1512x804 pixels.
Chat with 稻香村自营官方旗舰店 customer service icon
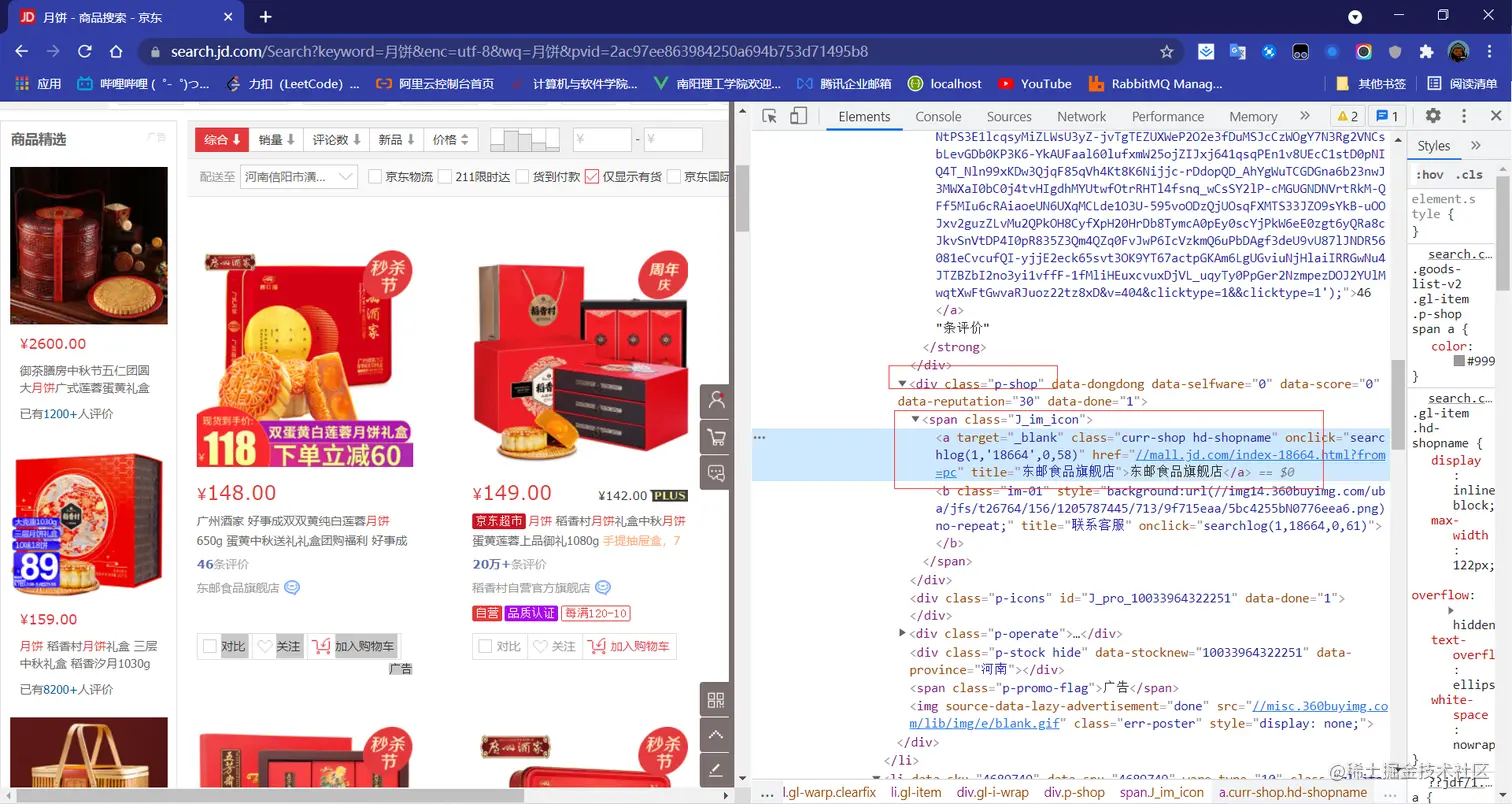603,588
